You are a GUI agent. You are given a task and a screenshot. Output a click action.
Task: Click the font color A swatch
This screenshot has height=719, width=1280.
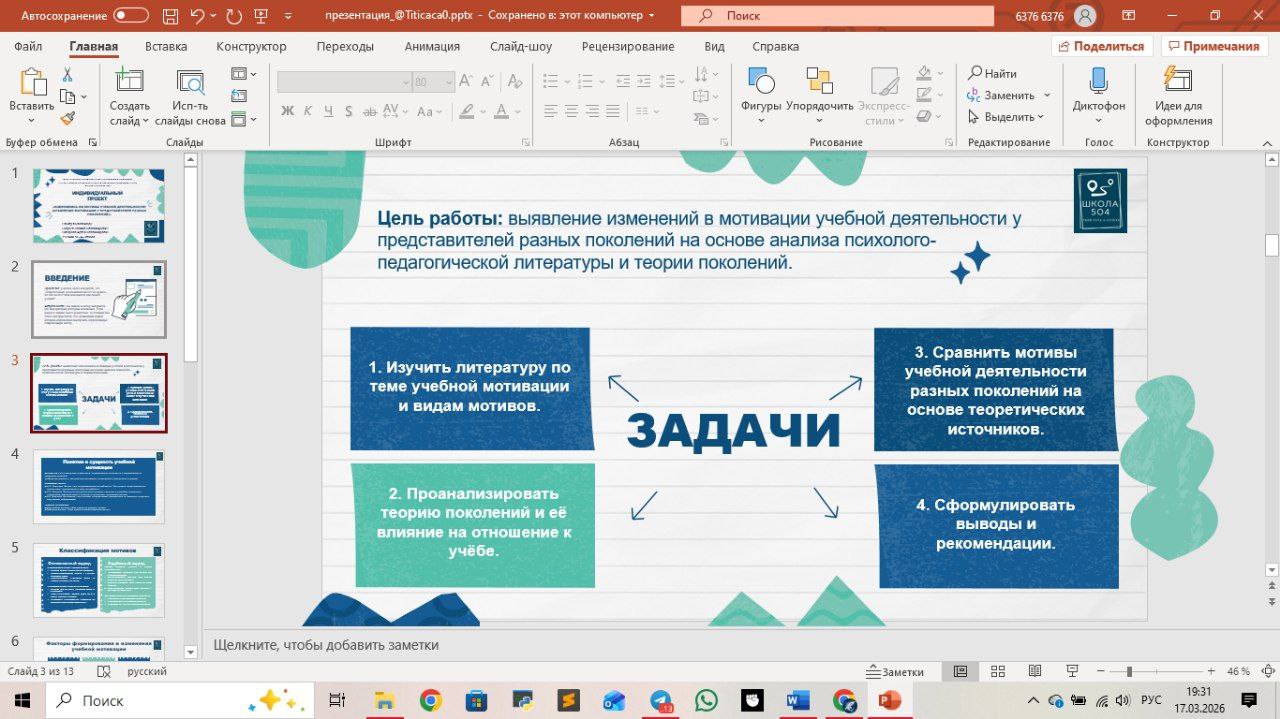[x=502, y=111]
